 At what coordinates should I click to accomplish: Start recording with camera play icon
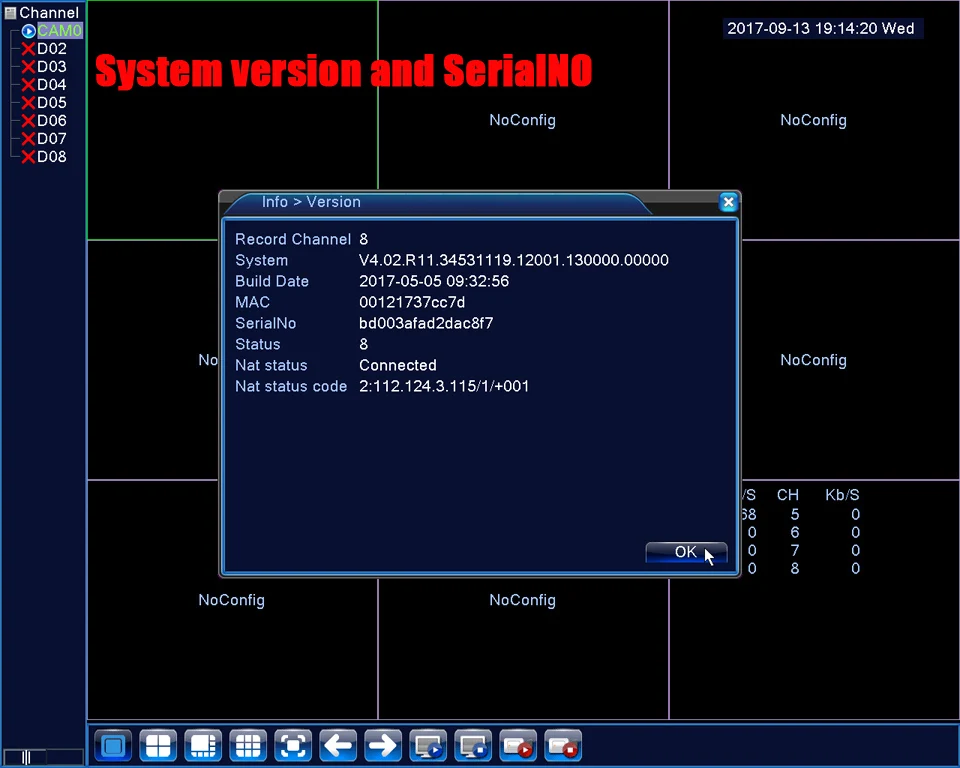[518, 745]
